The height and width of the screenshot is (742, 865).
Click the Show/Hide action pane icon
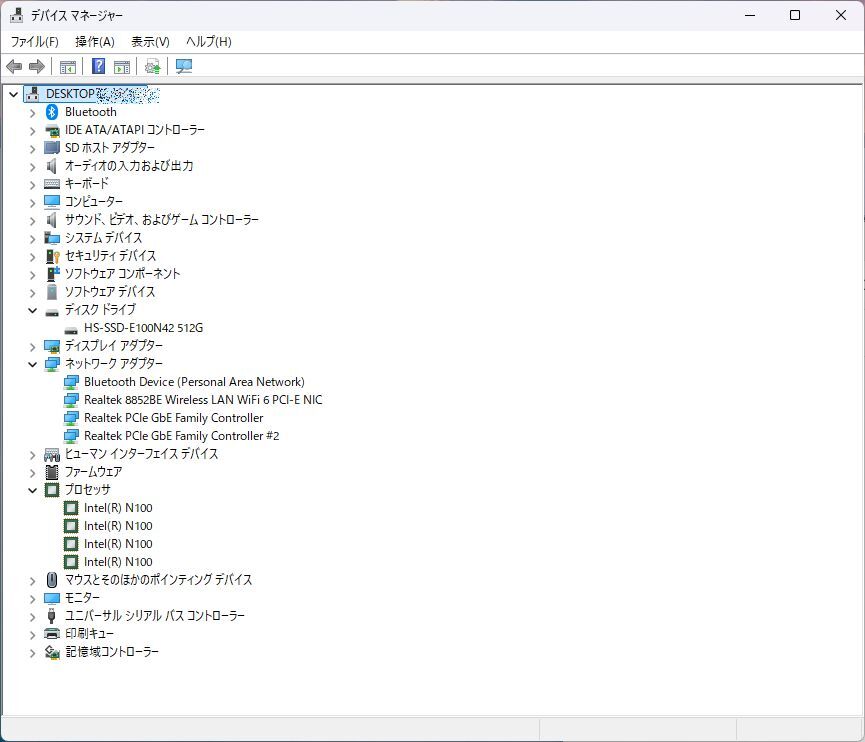[x=122, y=67]
